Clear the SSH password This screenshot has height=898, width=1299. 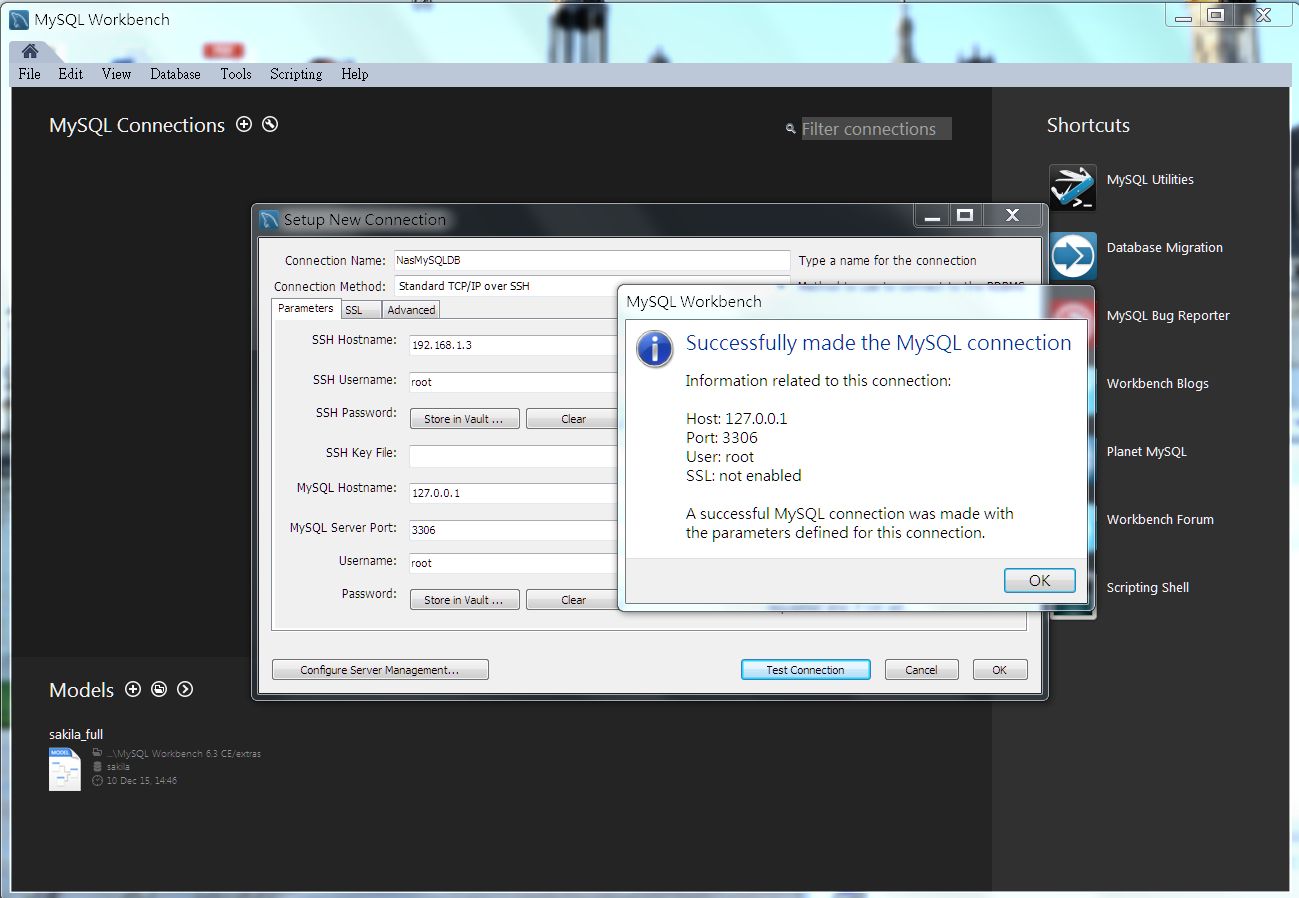click(x=573, y=419)
